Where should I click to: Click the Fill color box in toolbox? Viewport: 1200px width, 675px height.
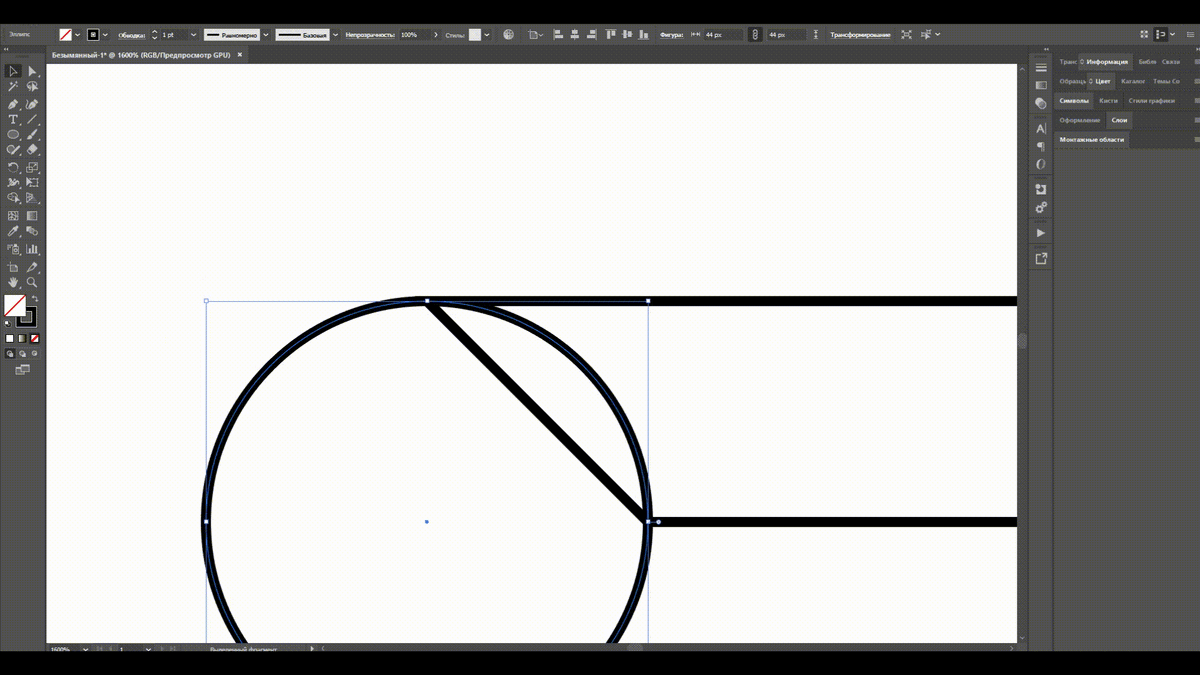(14, 305)
